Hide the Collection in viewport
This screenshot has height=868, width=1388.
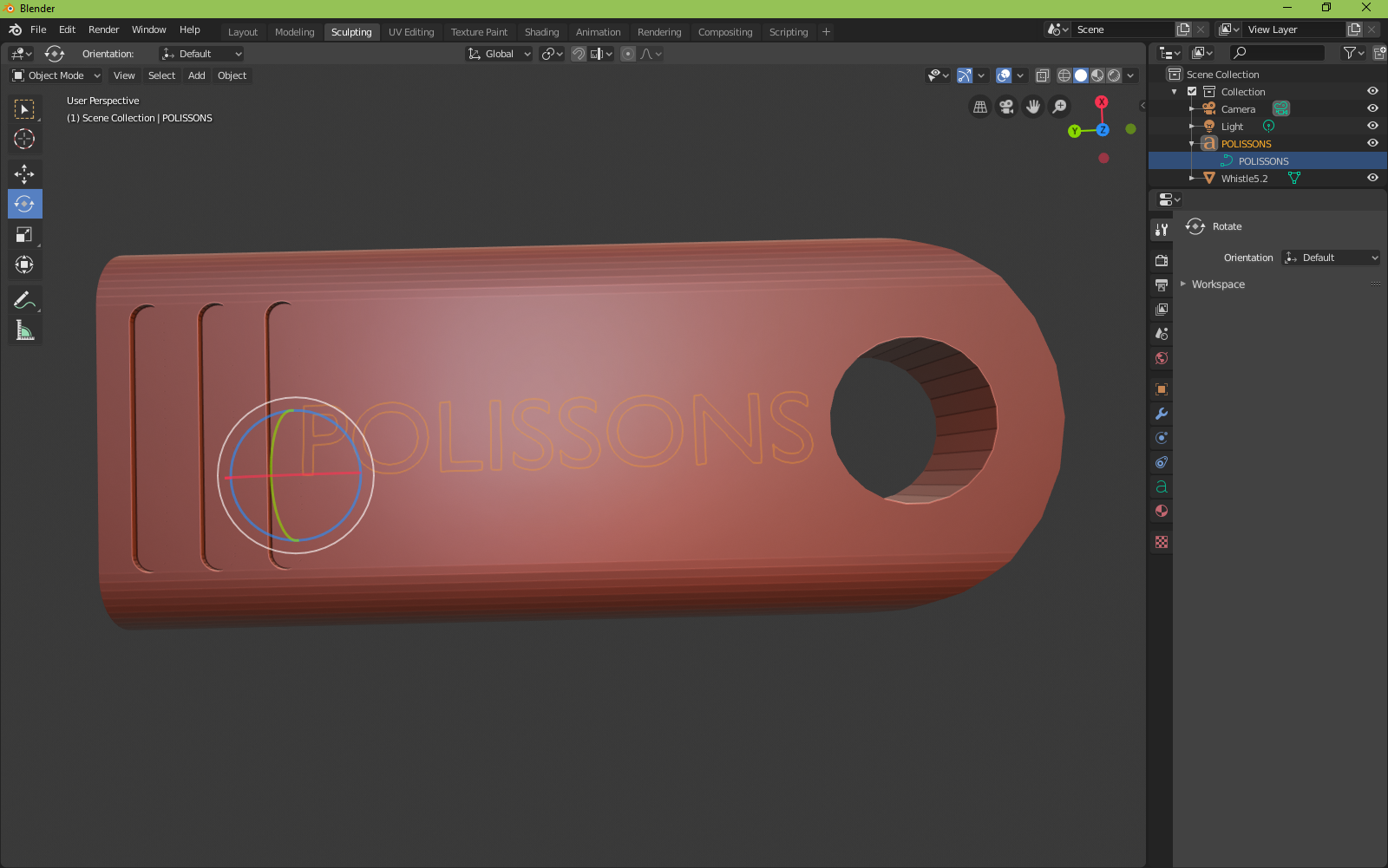coord(1372,91)
